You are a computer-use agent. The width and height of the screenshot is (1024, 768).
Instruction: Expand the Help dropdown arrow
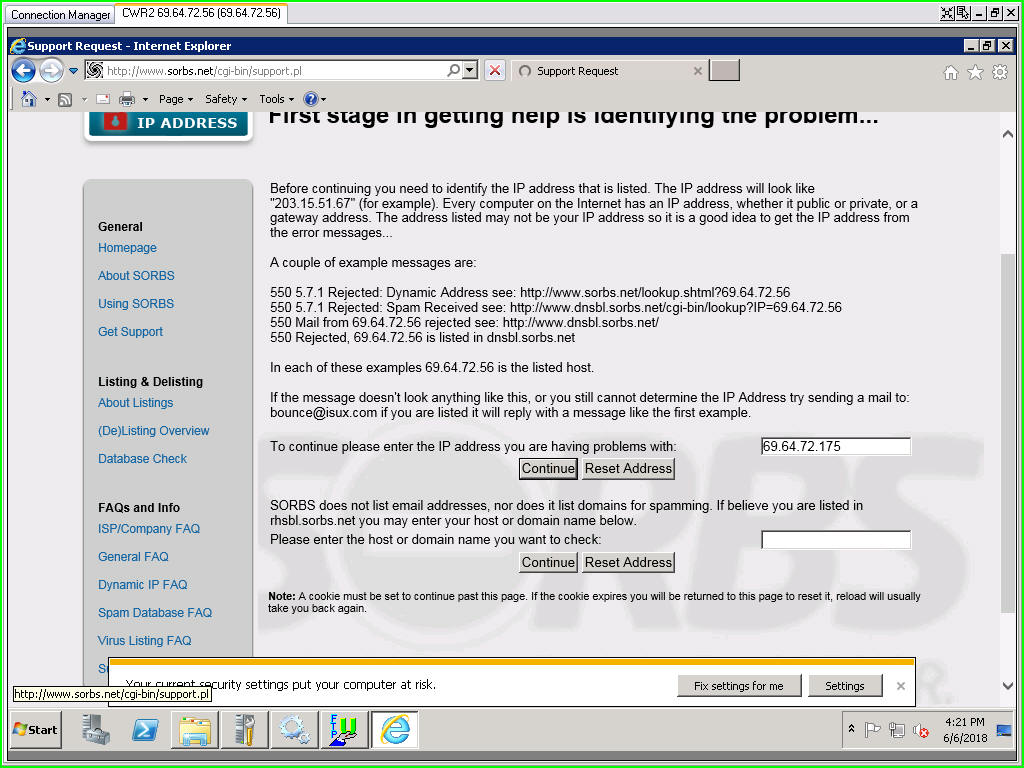(323, 99)
